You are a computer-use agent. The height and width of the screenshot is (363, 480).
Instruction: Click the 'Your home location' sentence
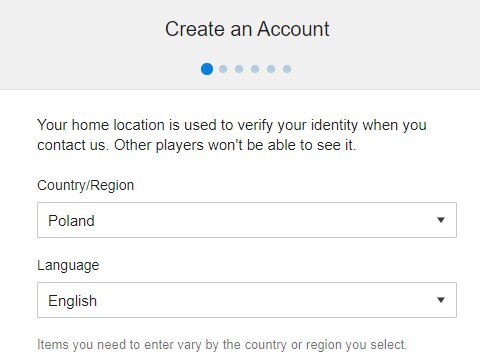tap(232, 125)
